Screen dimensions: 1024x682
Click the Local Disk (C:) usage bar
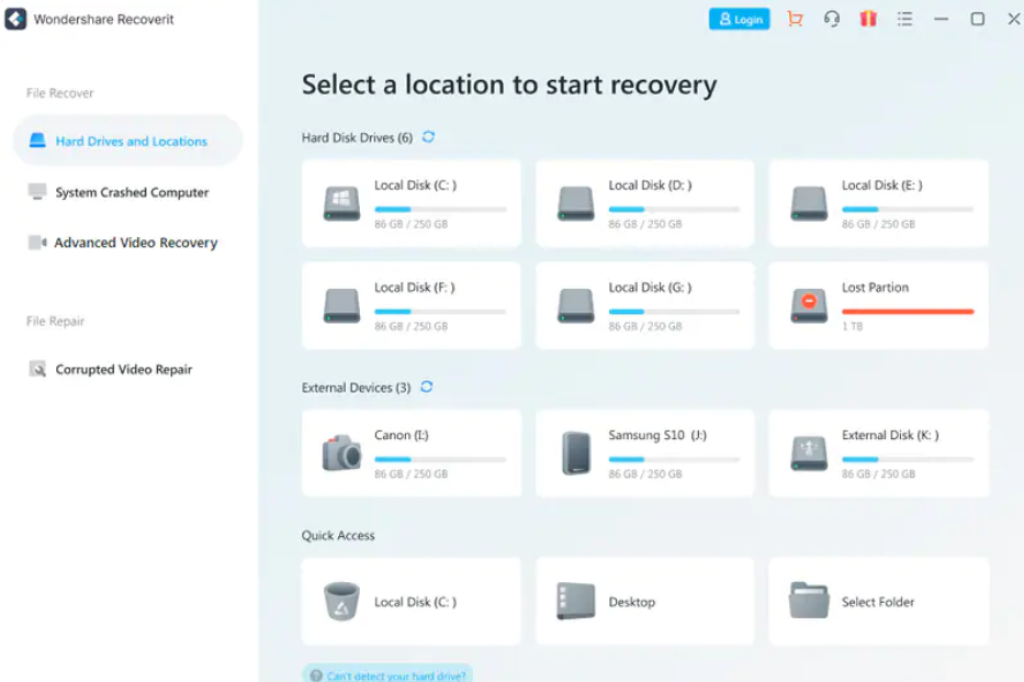tap(440, 209)
